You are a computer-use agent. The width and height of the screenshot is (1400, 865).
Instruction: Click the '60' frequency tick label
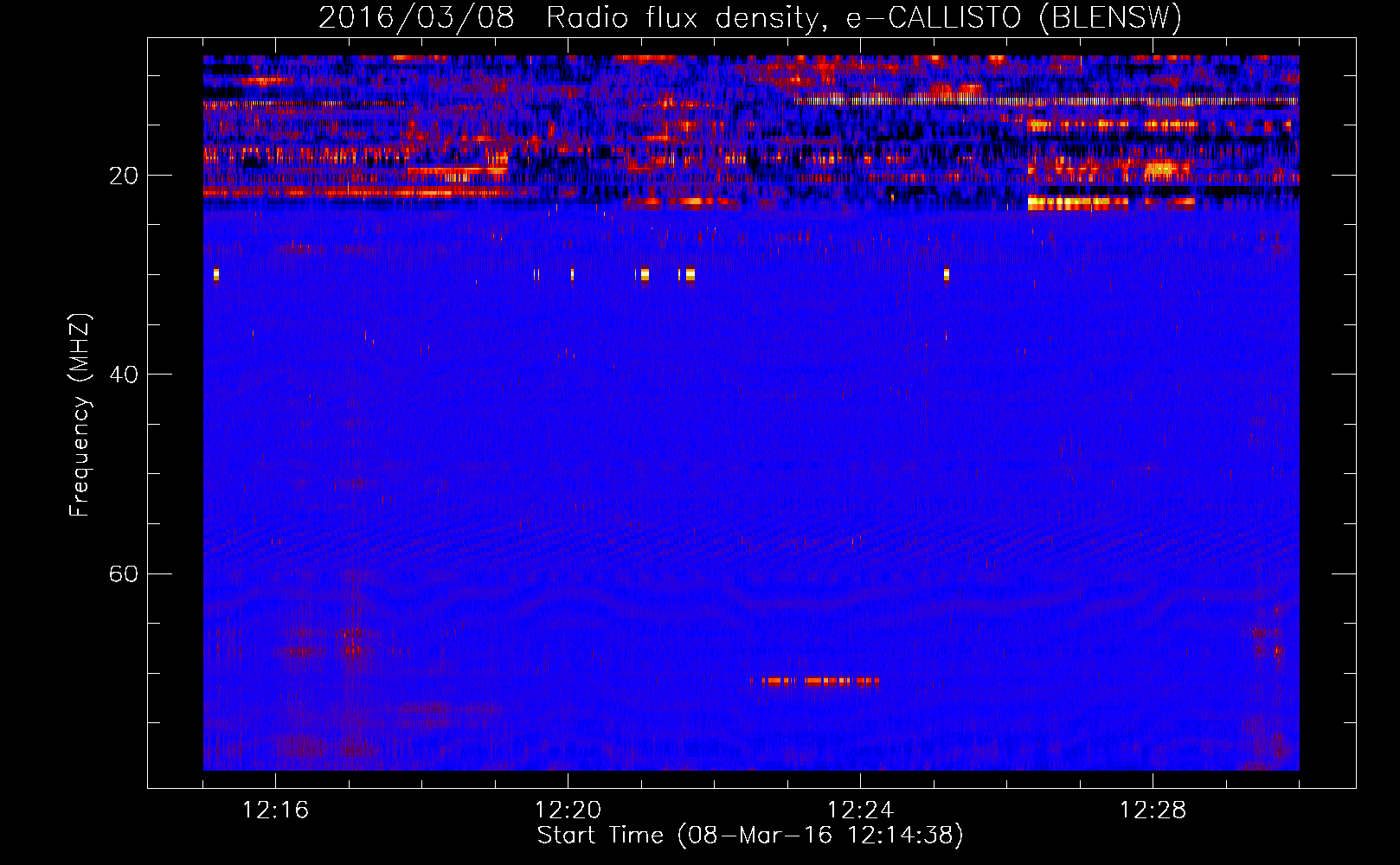coord(123,573)
